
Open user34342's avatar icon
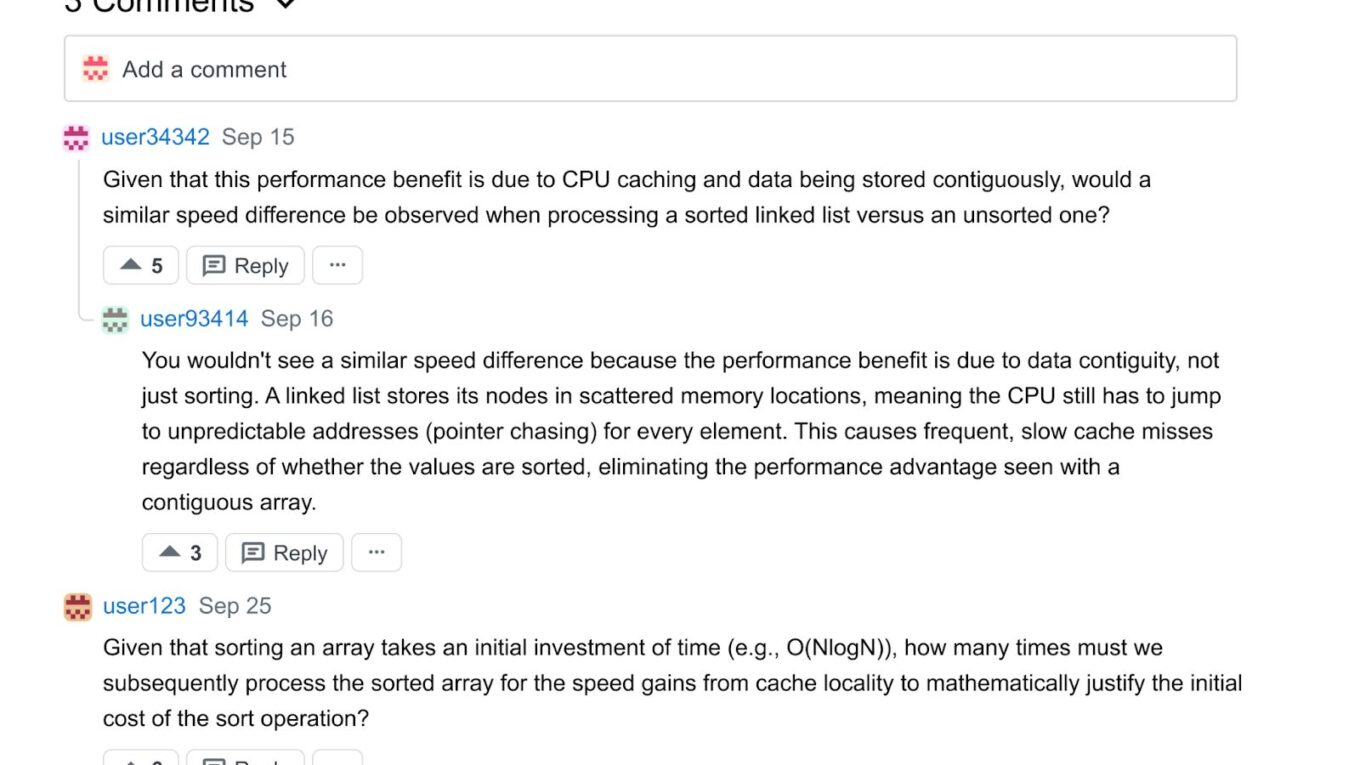[x=76, y=138]
